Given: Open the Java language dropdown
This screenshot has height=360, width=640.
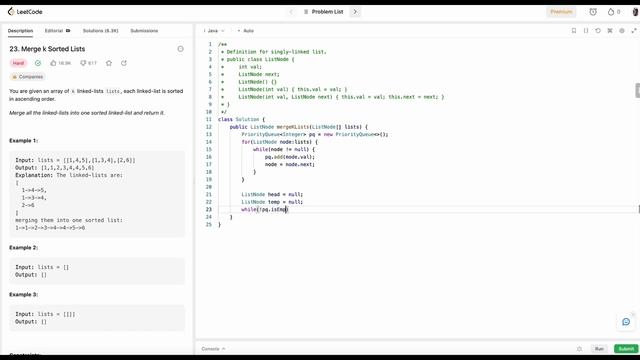Looking at the screenshot, I should click(x=214, y=31).
